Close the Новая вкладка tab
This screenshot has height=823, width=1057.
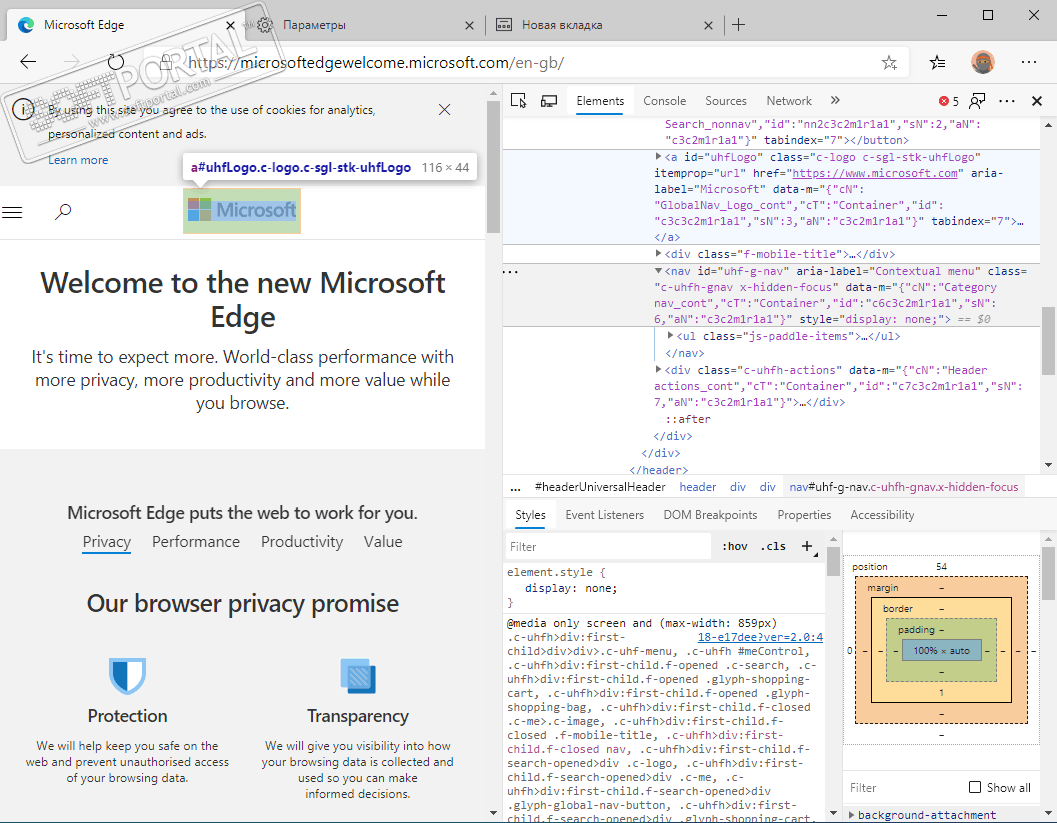pos(708,26)
